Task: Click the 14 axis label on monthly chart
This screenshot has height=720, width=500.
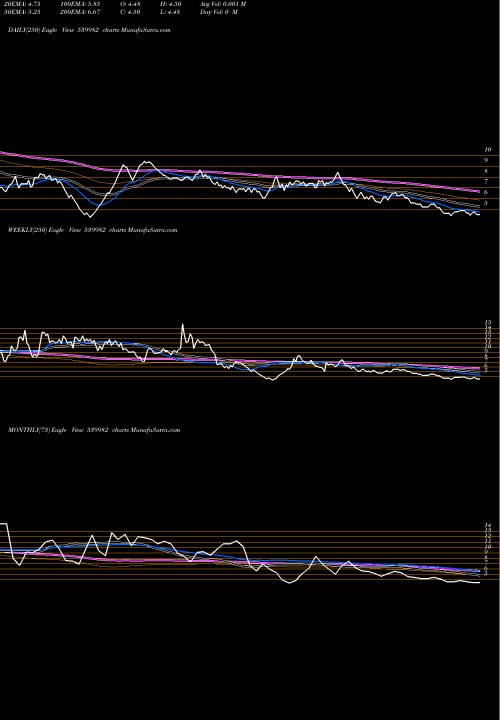Action: [x=488, y=525]
